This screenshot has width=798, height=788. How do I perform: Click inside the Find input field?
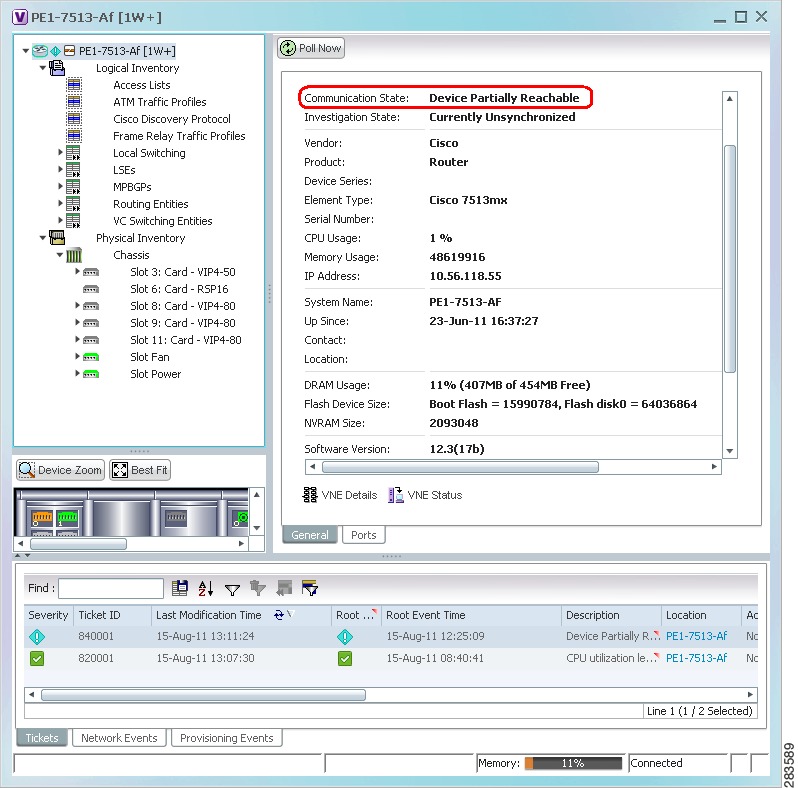pyautogui.click(x=111, y=588)
